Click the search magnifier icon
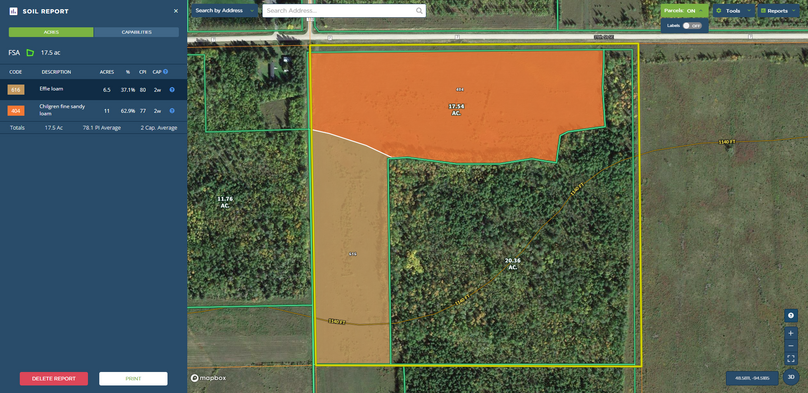808x393 pixels. (x=419, y=10)
